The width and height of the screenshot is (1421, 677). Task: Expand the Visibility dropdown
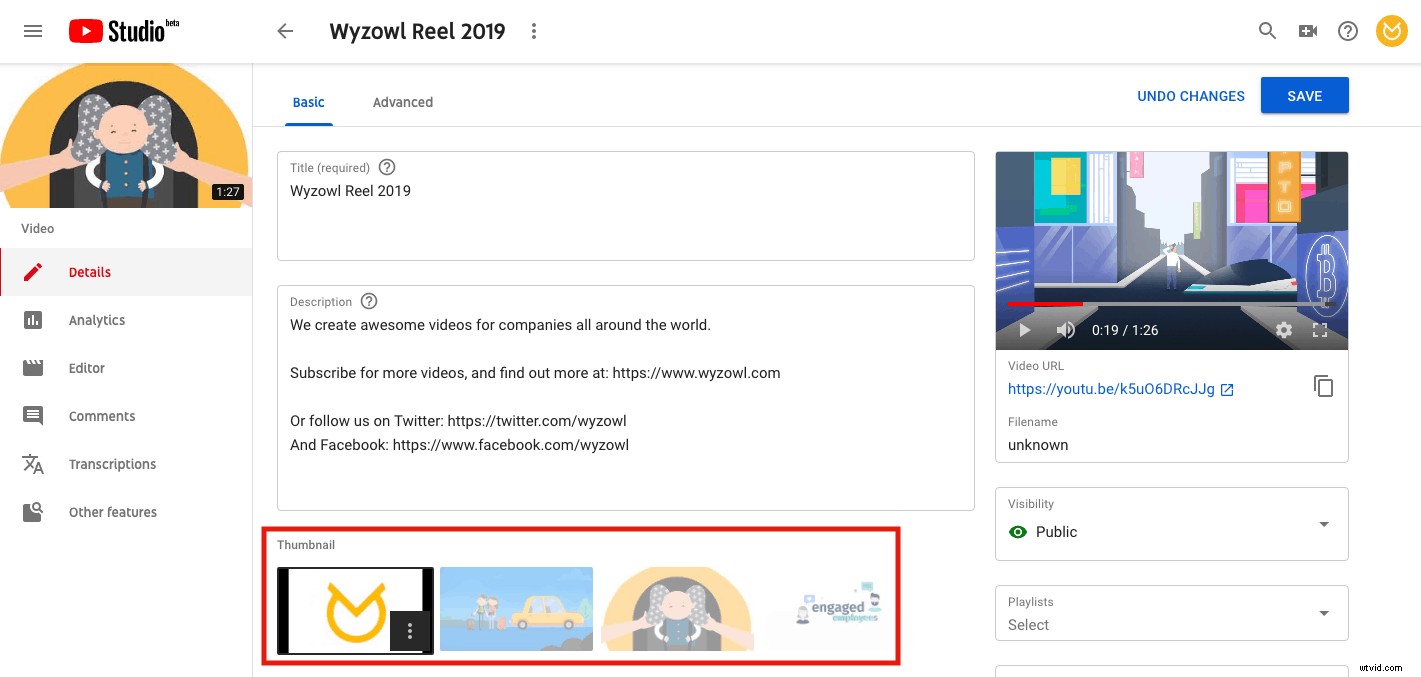tap(1323, 524)
